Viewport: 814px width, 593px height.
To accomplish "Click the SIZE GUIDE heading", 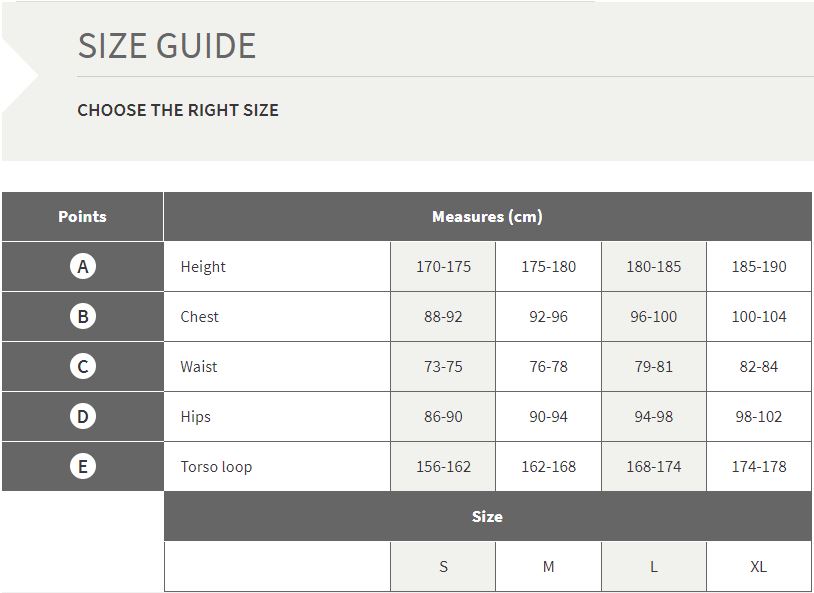I will 167,46.
